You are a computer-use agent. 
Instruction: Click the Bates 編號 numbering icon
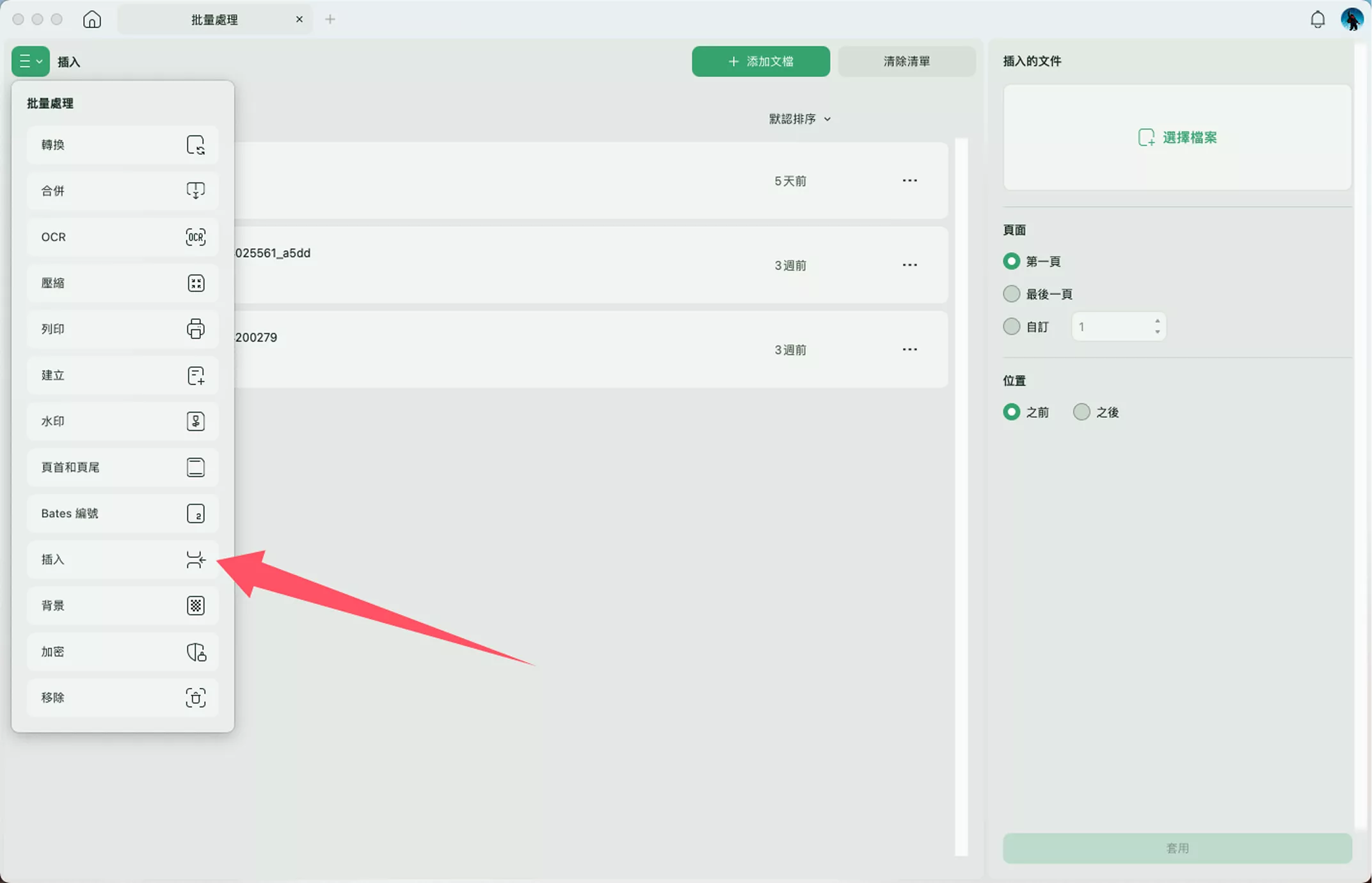point(196,513)
